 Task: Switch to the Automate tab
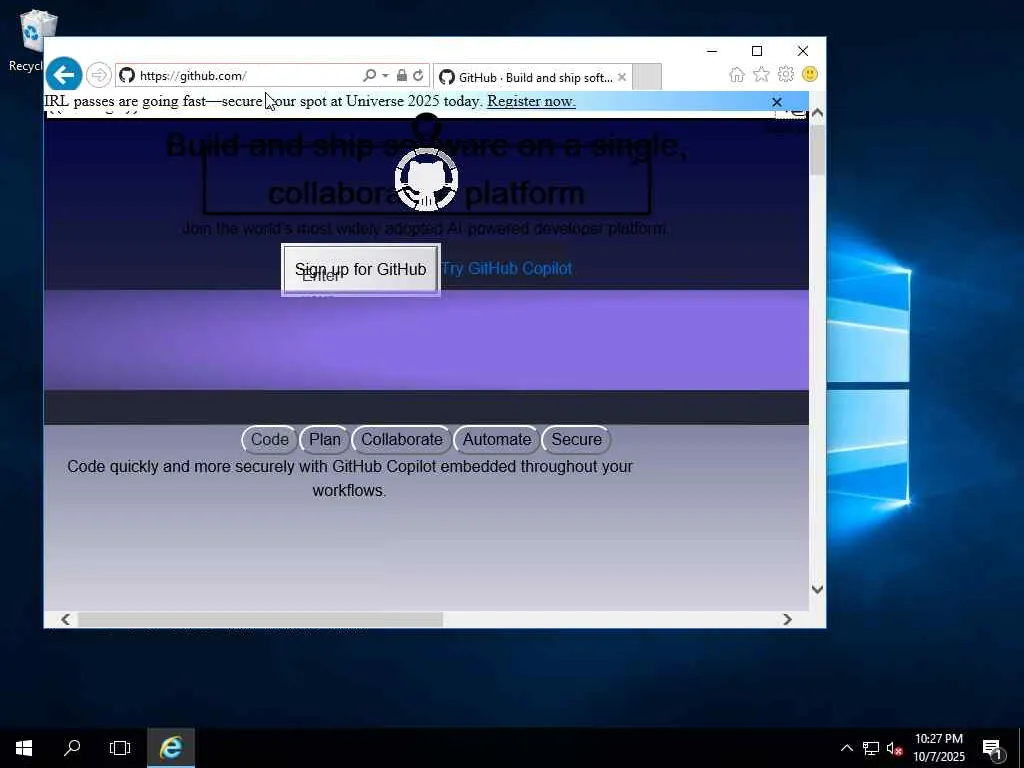pos(497,440)
